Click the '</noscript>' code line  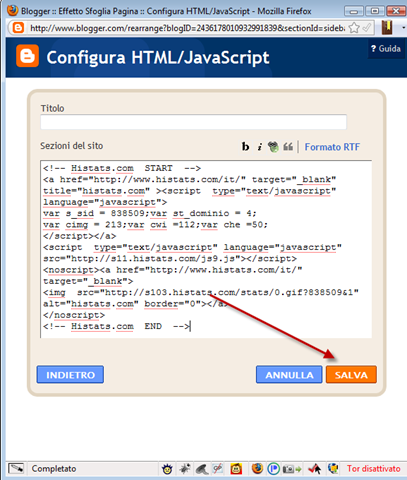(74, 315)
